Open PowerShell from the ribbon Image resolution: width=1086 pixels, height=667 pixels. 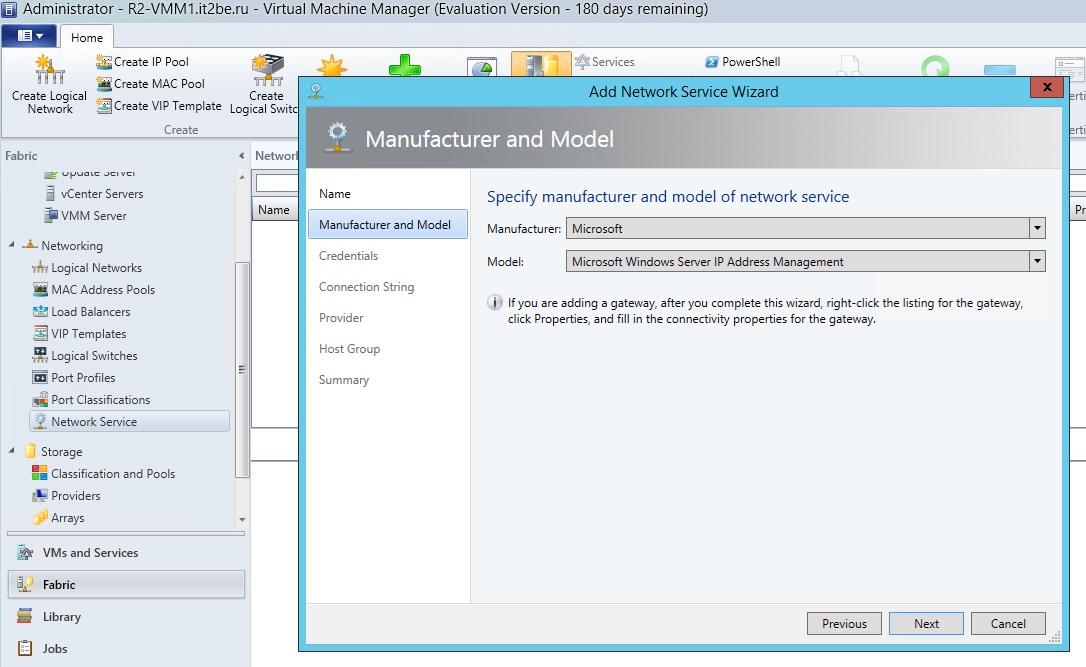(742, 62)
